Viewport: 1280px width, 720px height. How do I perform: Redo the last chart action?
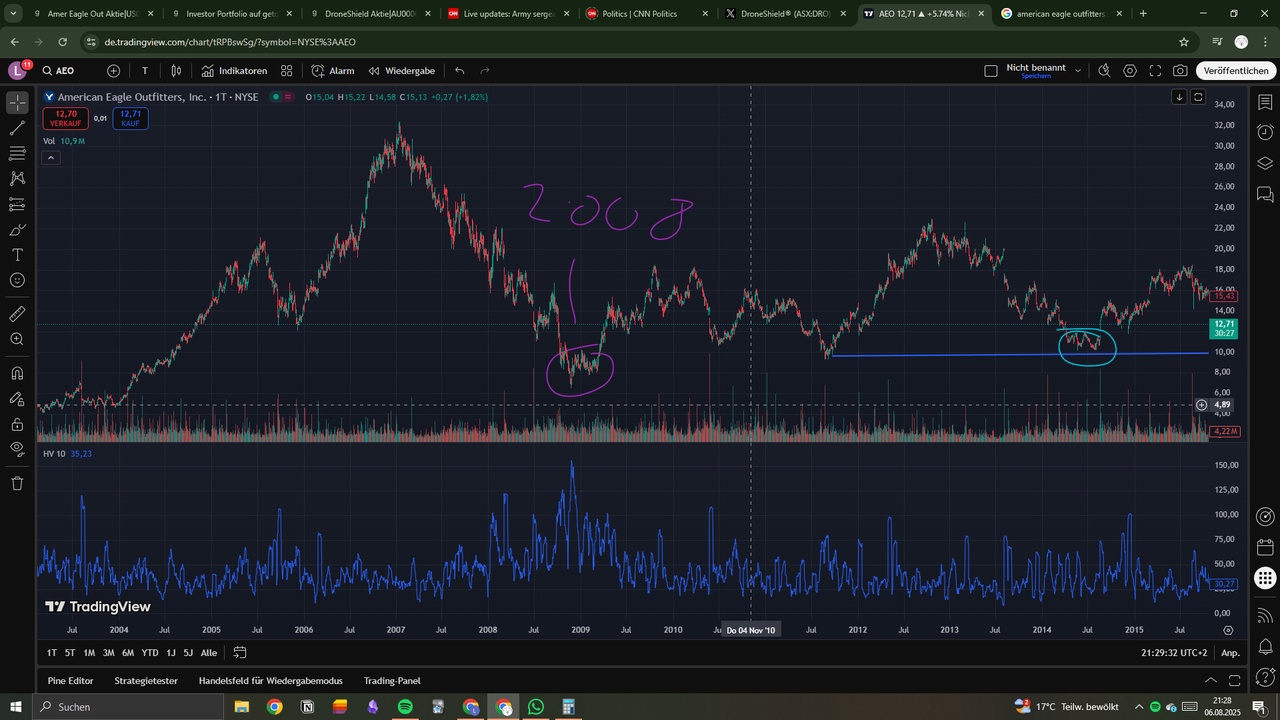coord(485,71)
